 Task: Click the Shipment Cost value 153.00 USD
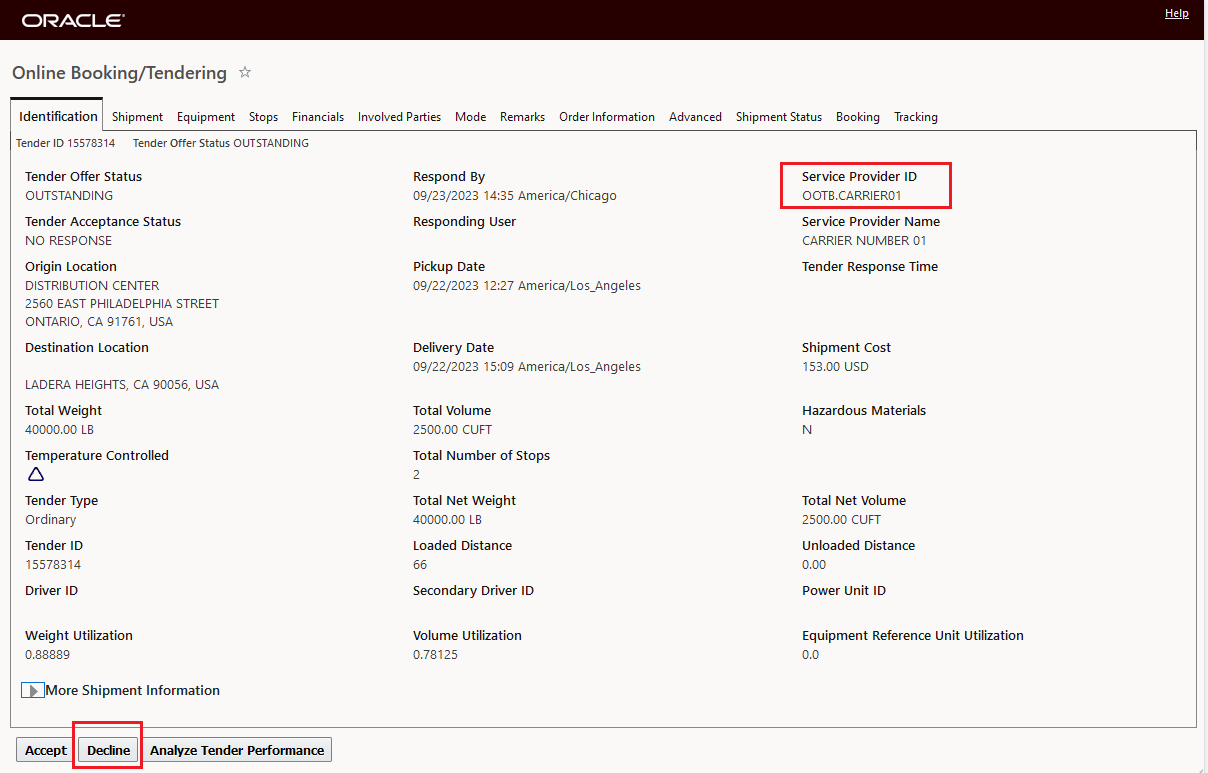click(835, 367)
